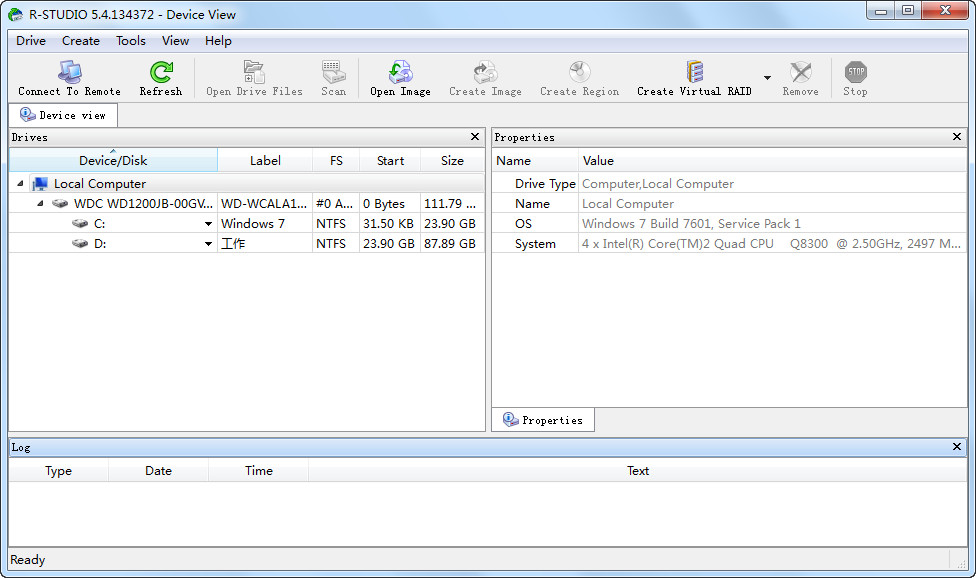The height and width of the screenshot is (578, 976).
Task: Click the Local Computer icon in tree
Action: 40,184
